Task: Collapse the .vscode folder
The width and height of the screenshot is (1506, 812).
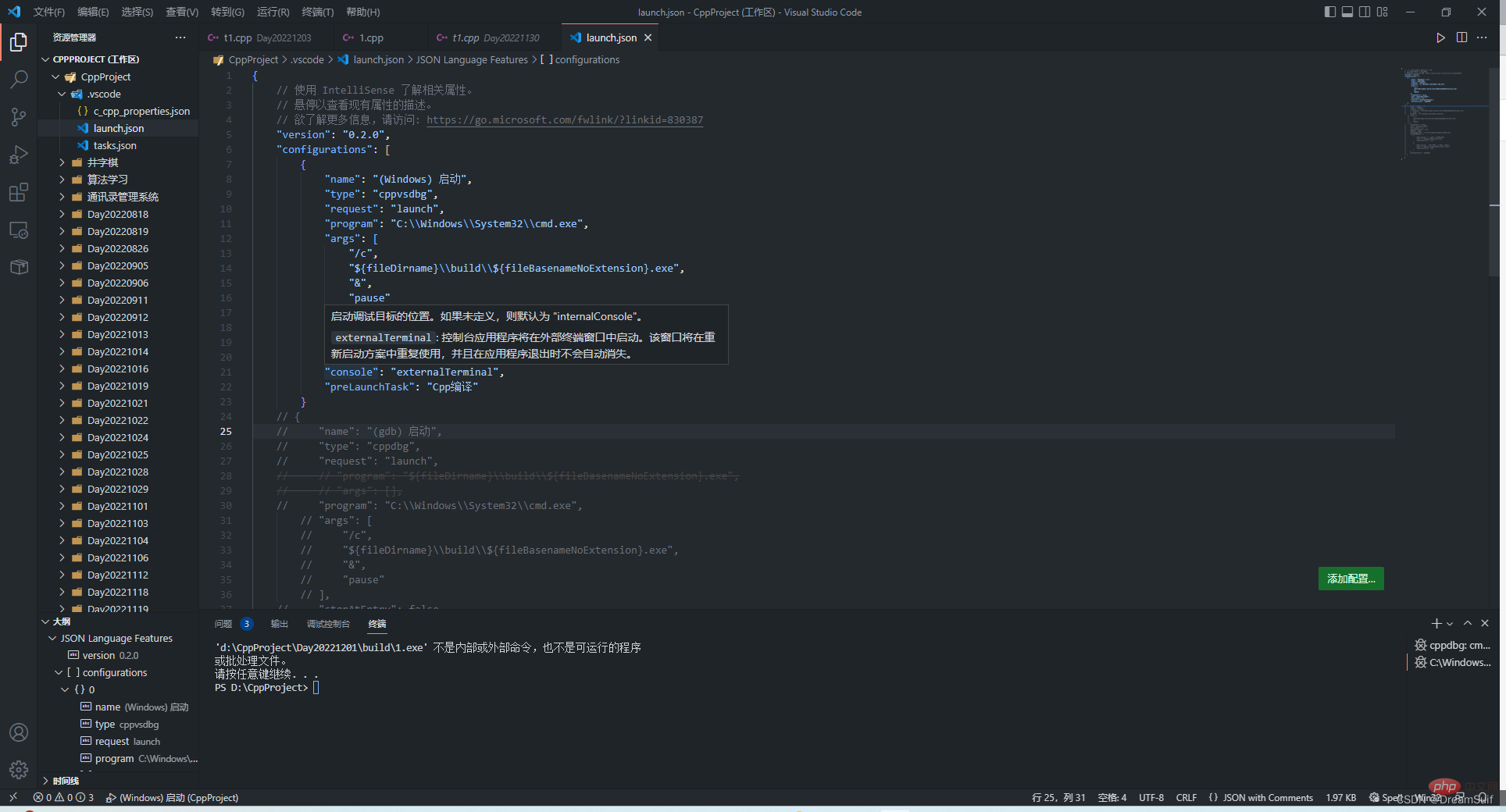Action: (62, 94)
